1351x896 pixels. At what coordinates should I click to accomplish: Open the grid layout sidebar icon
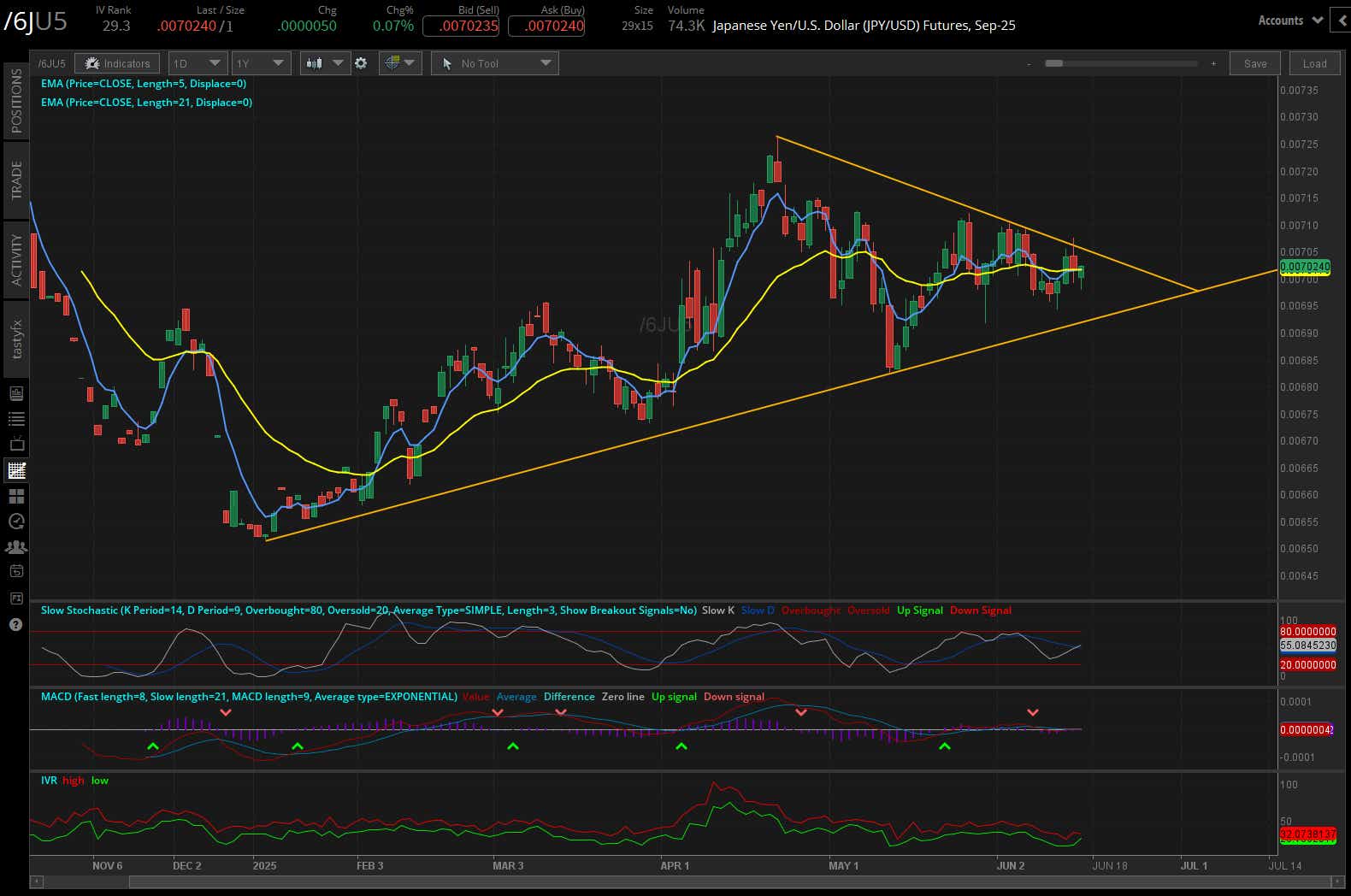point(16,496)
